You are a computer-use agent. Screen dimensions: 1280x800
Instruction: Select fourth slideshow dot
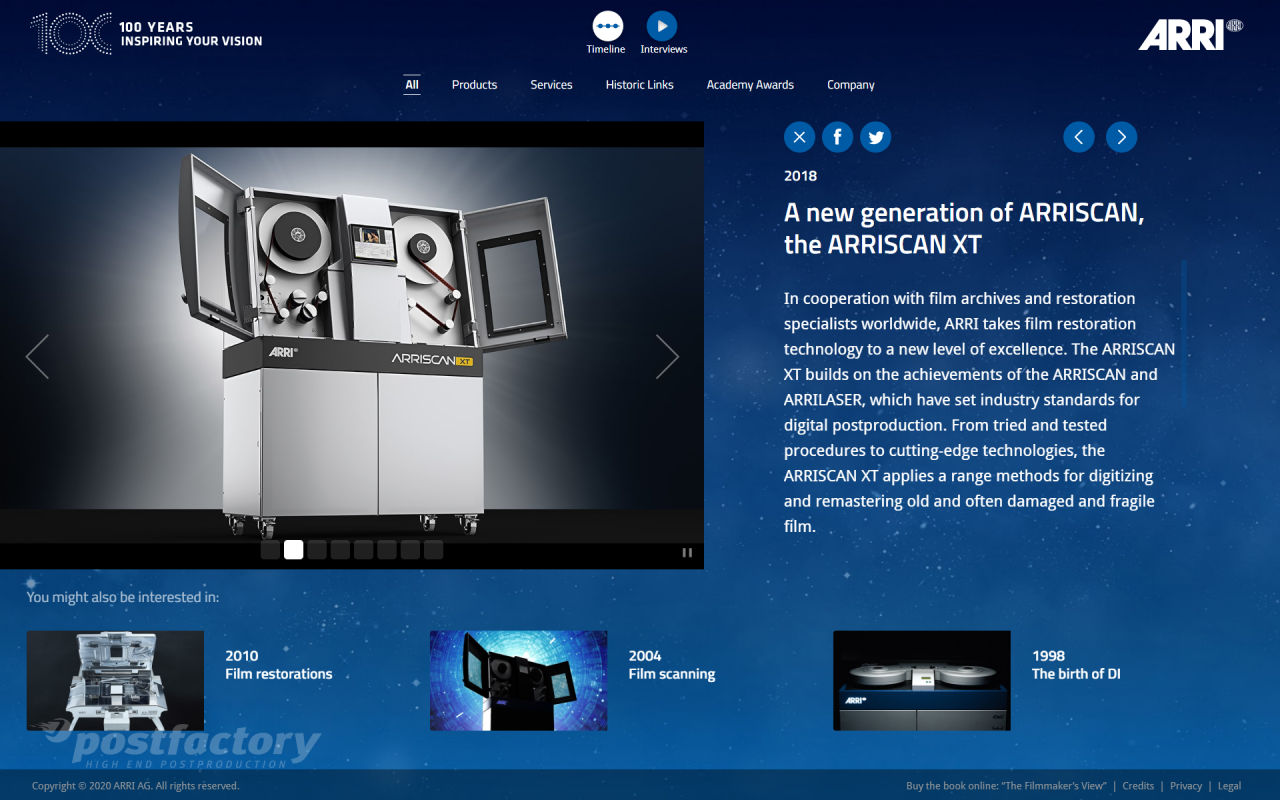coord(340,550)
